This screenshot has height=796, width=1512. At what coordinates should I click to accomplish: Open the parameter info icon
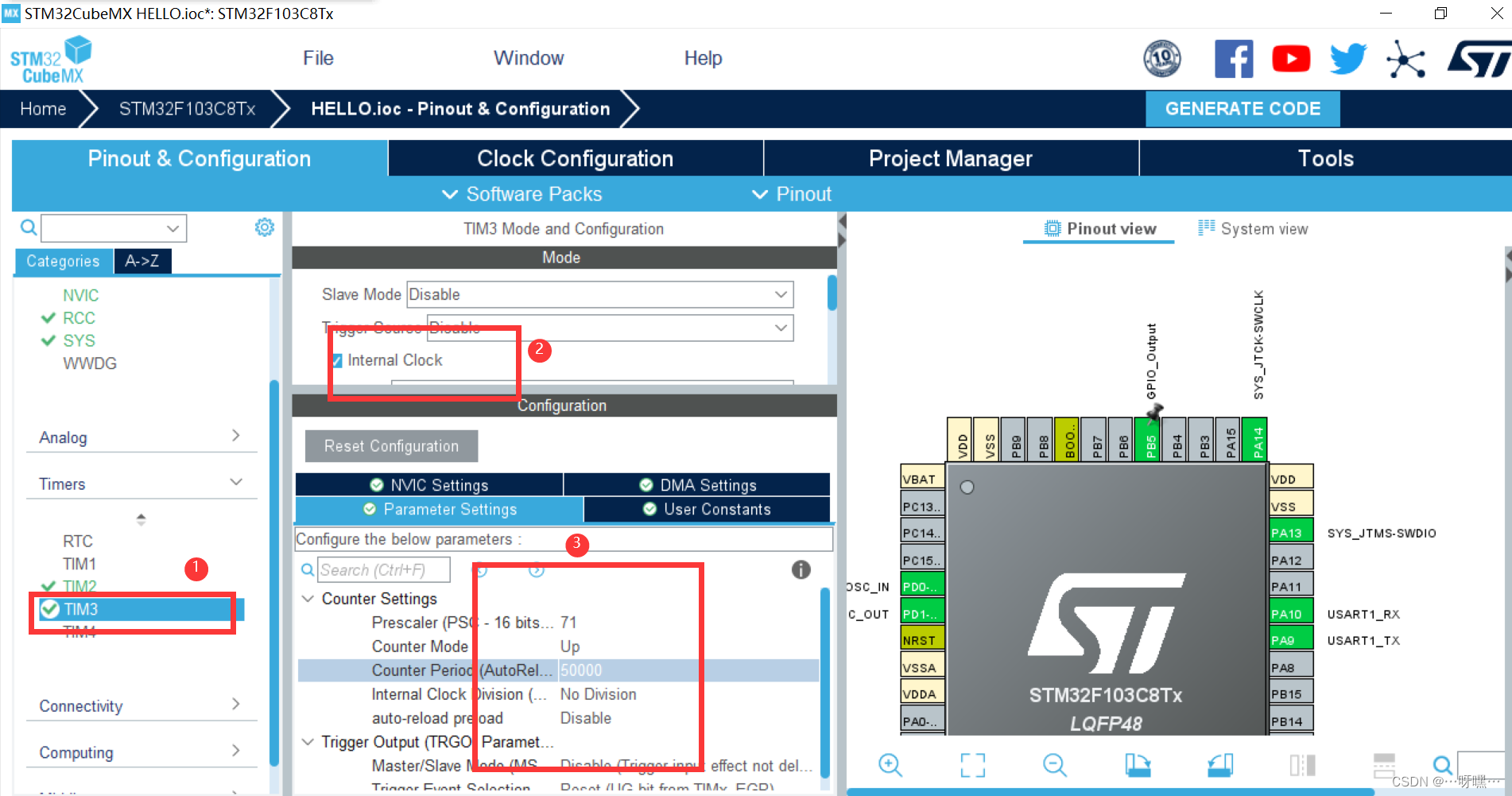tap(801, 569)
